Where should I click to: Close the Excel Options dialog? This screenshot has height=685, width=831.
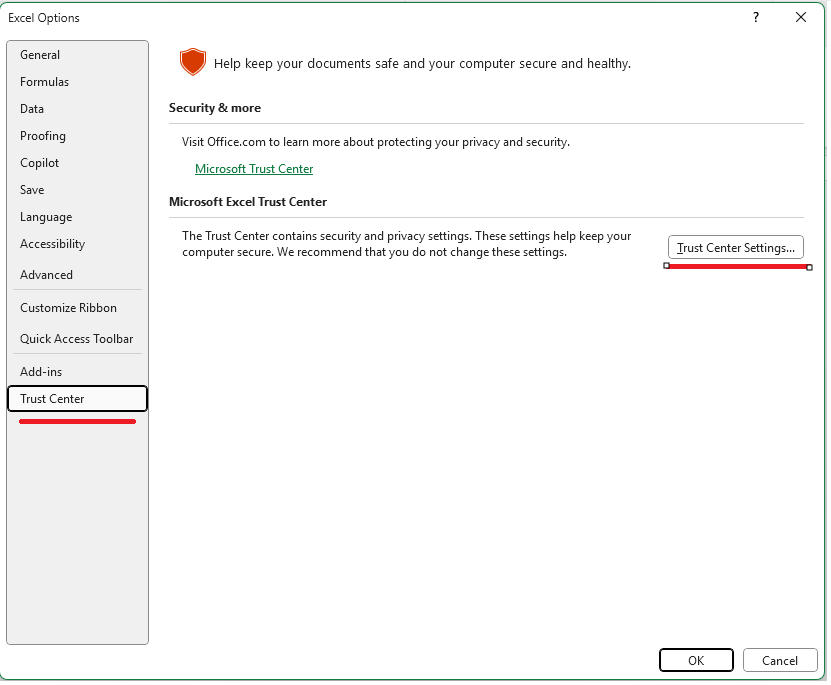click(801, 17)
